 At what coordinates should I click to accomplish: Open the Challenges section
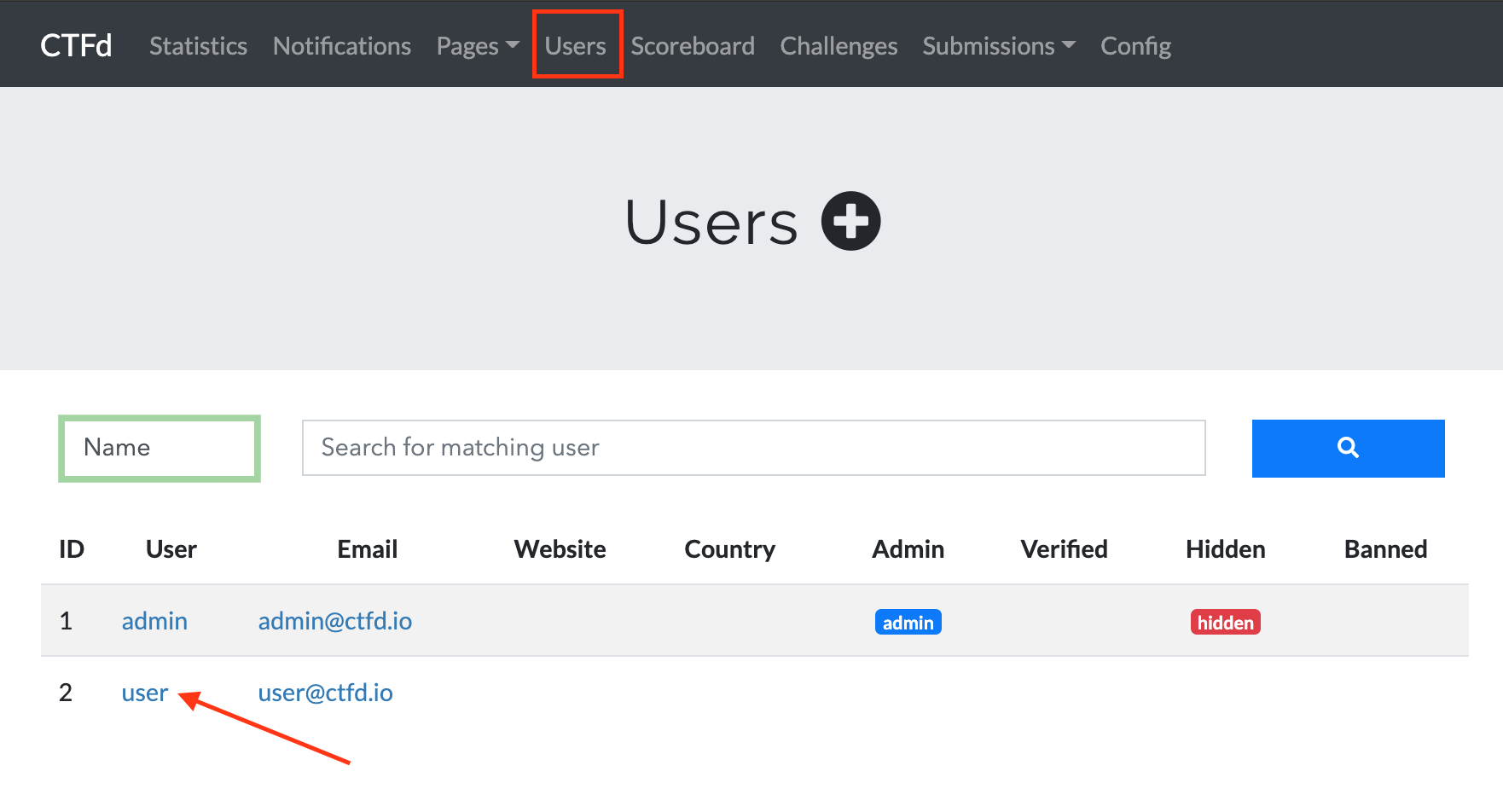click(x=838, y=46)
